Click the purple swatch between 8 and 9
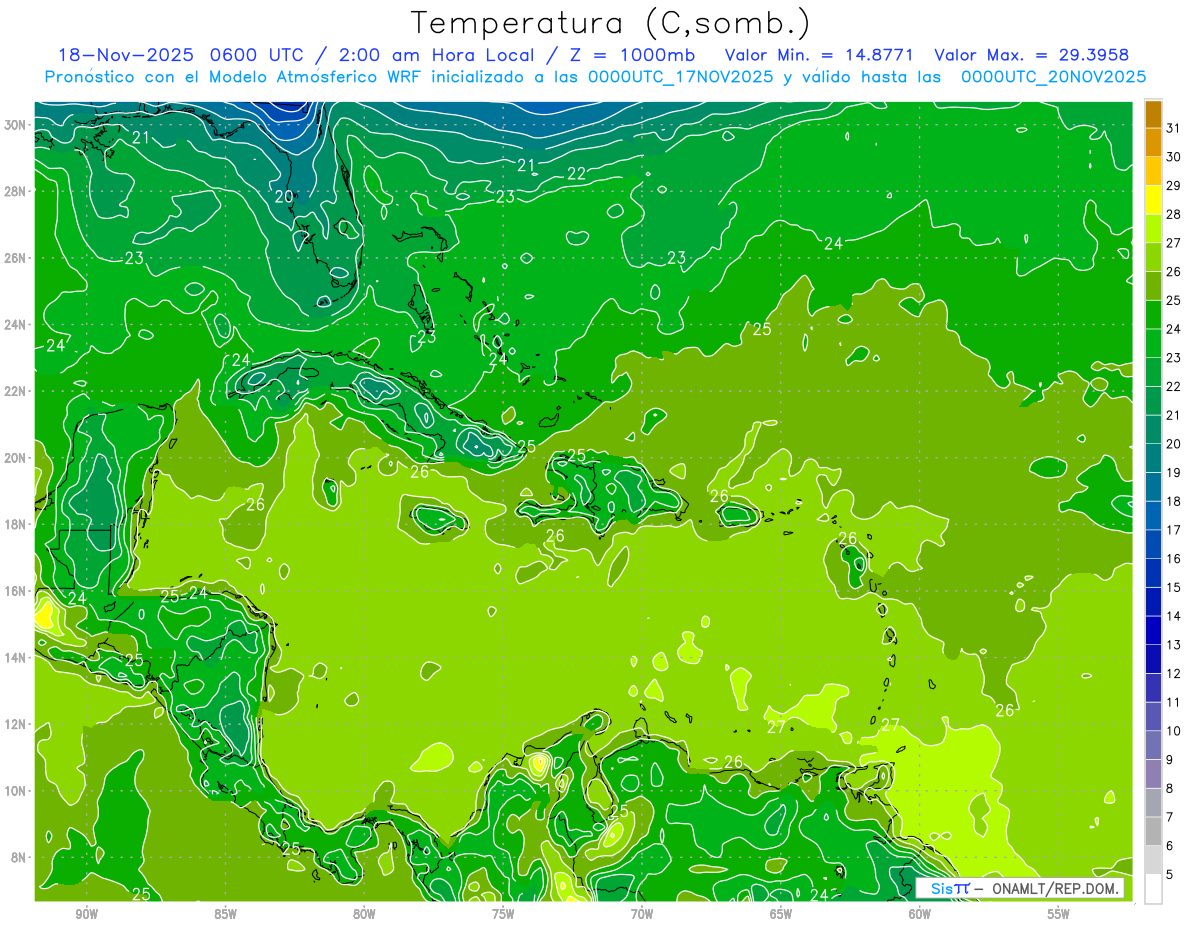This screenshot has height=927, width=1200. pos(1153,774)
